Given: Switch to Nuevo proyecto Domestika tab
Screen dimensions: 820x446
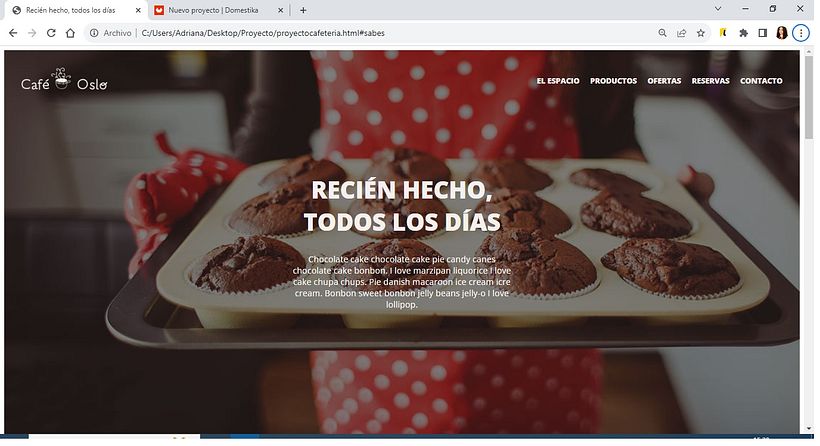Looking at the screenshot, I should 214,10.
